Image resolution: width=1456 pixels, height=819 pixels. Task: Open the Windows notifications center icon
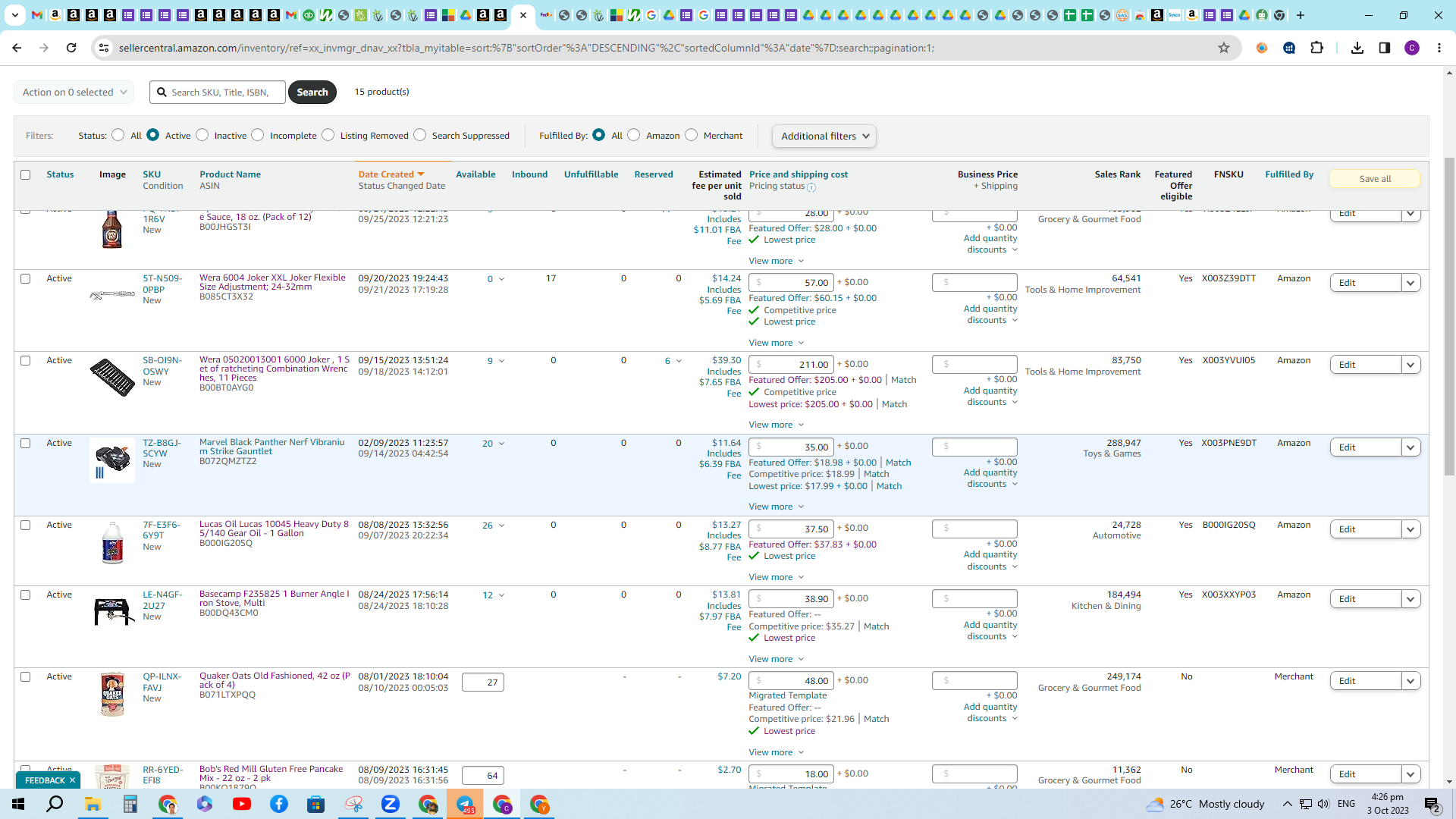click(x=1432, y=805)
